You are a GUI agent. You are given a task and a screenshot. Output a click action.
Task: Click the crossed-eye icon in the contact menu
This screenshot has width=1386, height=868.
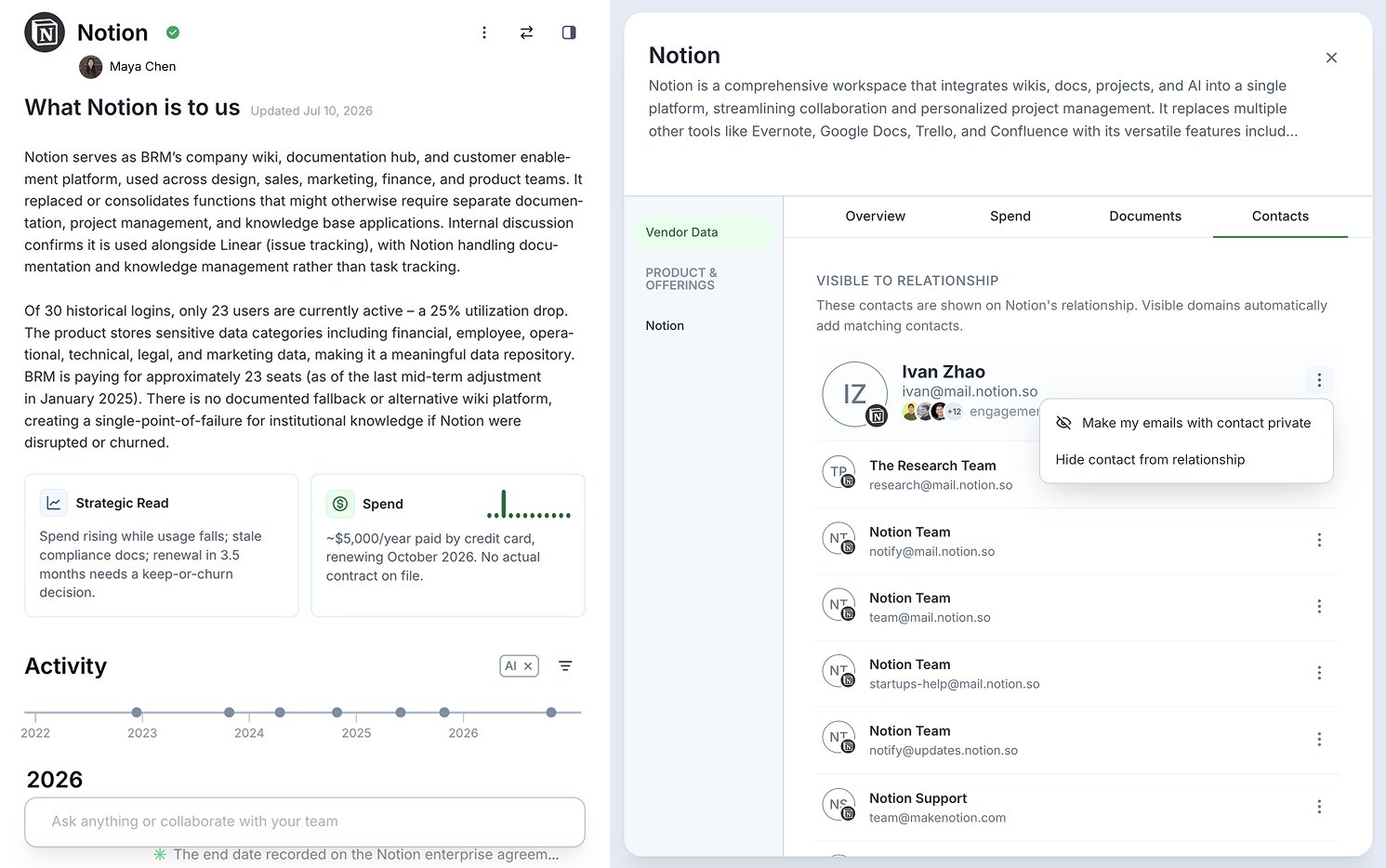pyautogui.click(x=1064, y=423)
